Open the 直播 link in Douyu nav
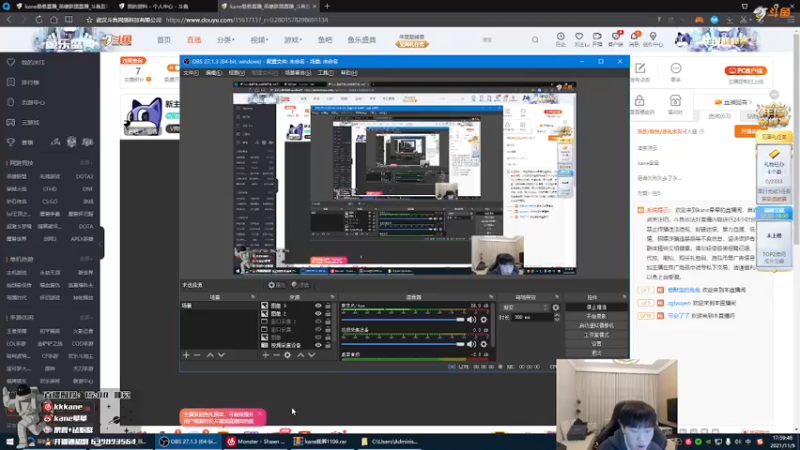The height and width of the screenshot is (450, 800). click(194, 40)
